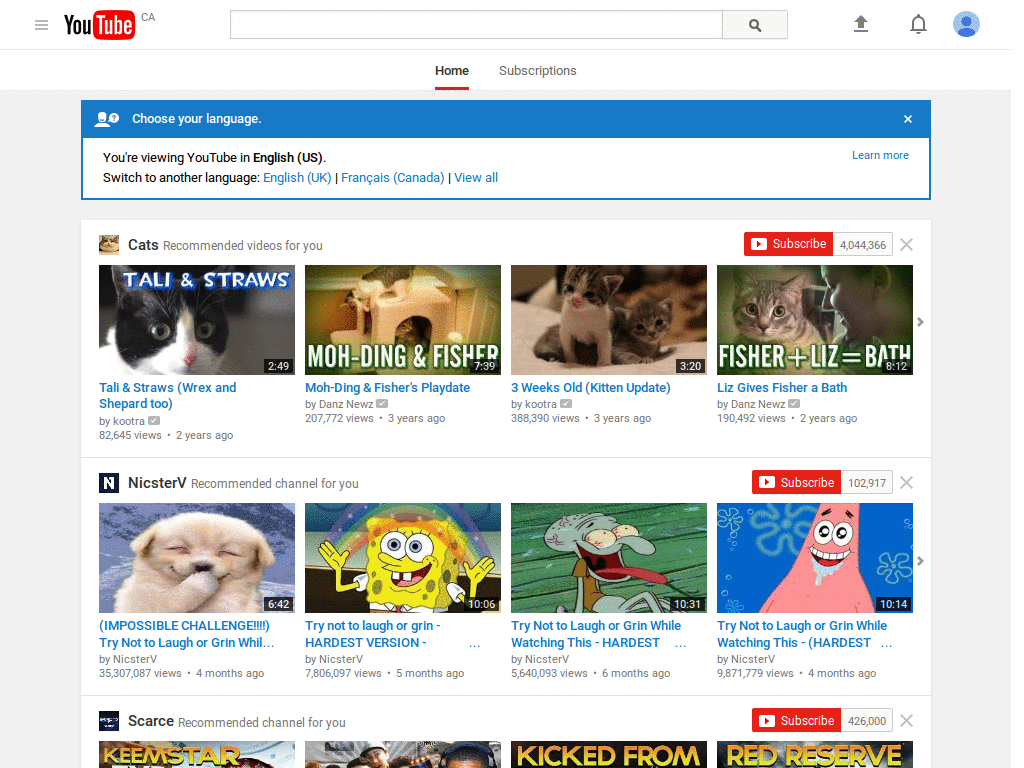This screenshot has height=768, width=1024.
Task: Click the NicsterV channel avatar icon
Action: tap(109, 483)
